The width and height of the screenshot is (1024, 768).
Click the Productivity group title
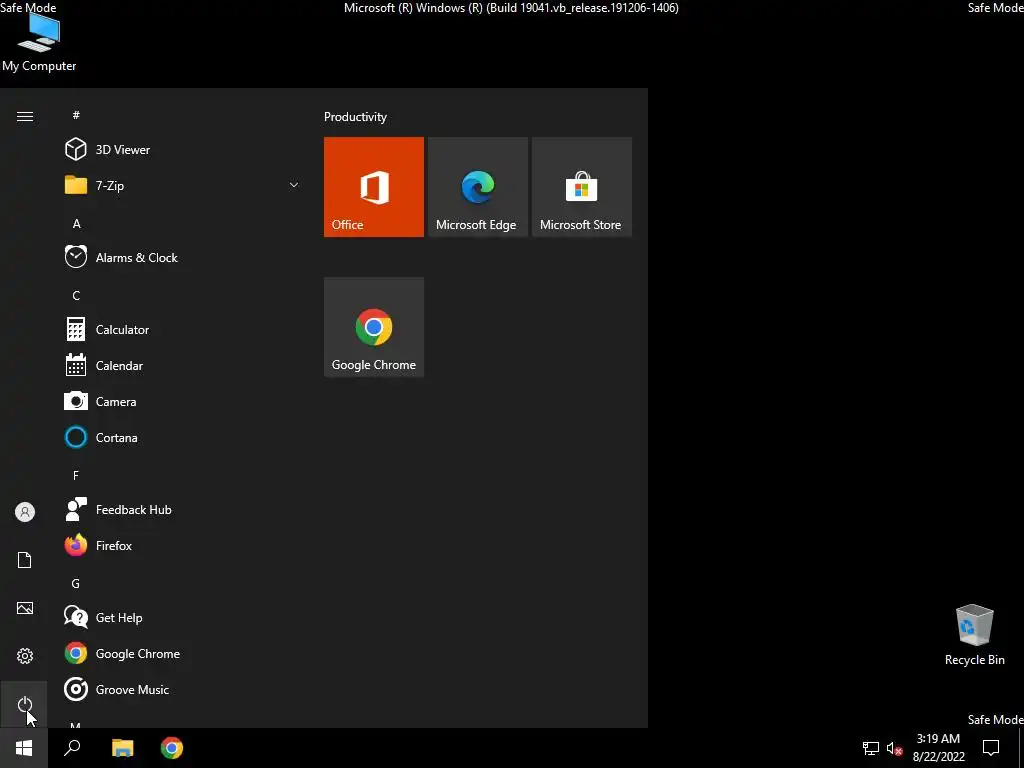pyautogui.click(x=355, y=117)
